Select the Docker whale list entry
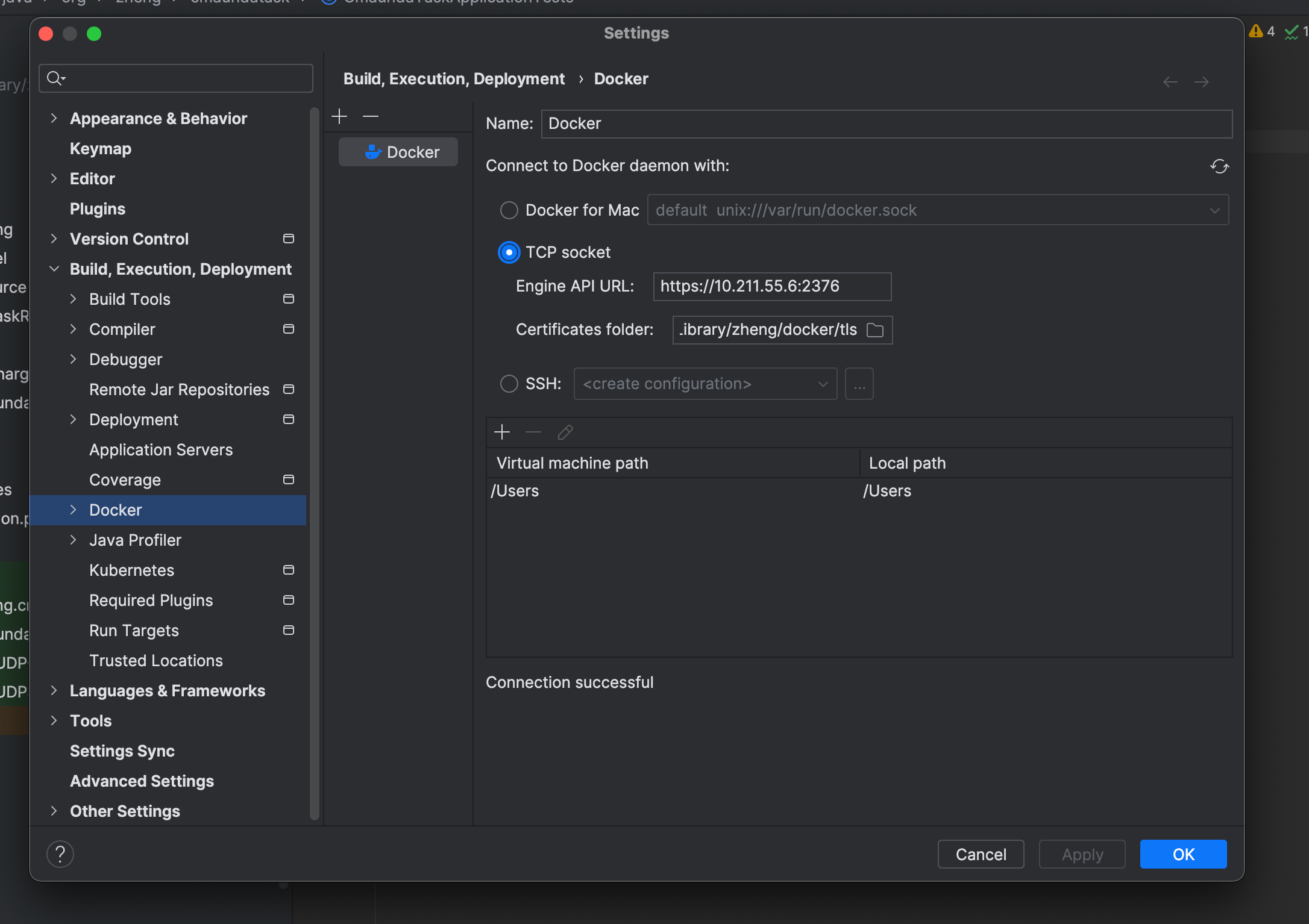The image size is (1309, 924). click(398, 152)
